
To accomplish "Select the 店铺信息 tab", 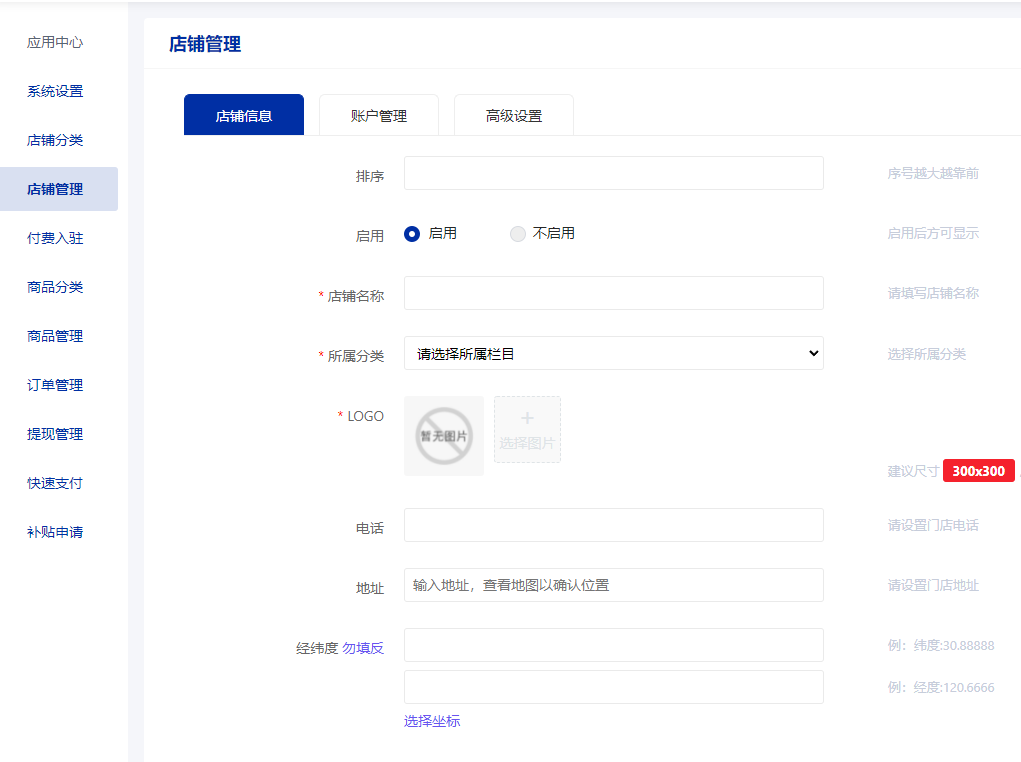I will 243,114.
